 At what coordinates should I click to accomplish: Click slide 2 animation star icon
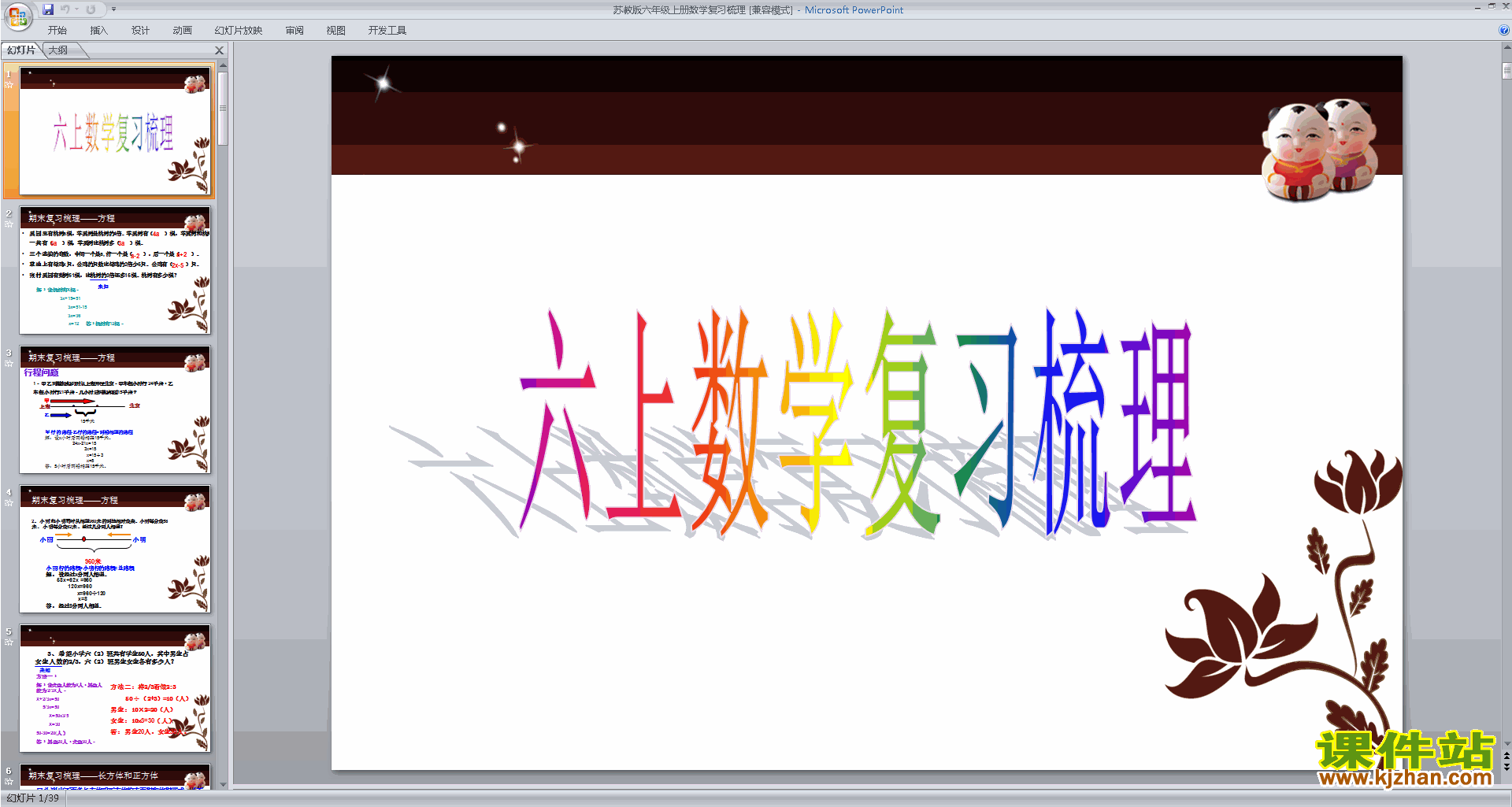pos(9,224)
